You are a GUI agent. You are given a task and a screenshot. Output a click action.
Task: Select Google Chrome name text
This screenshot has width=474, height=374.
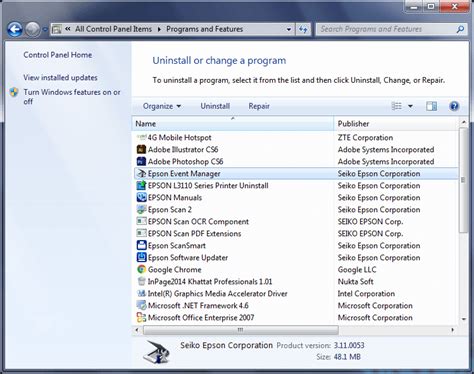point(174,270)
